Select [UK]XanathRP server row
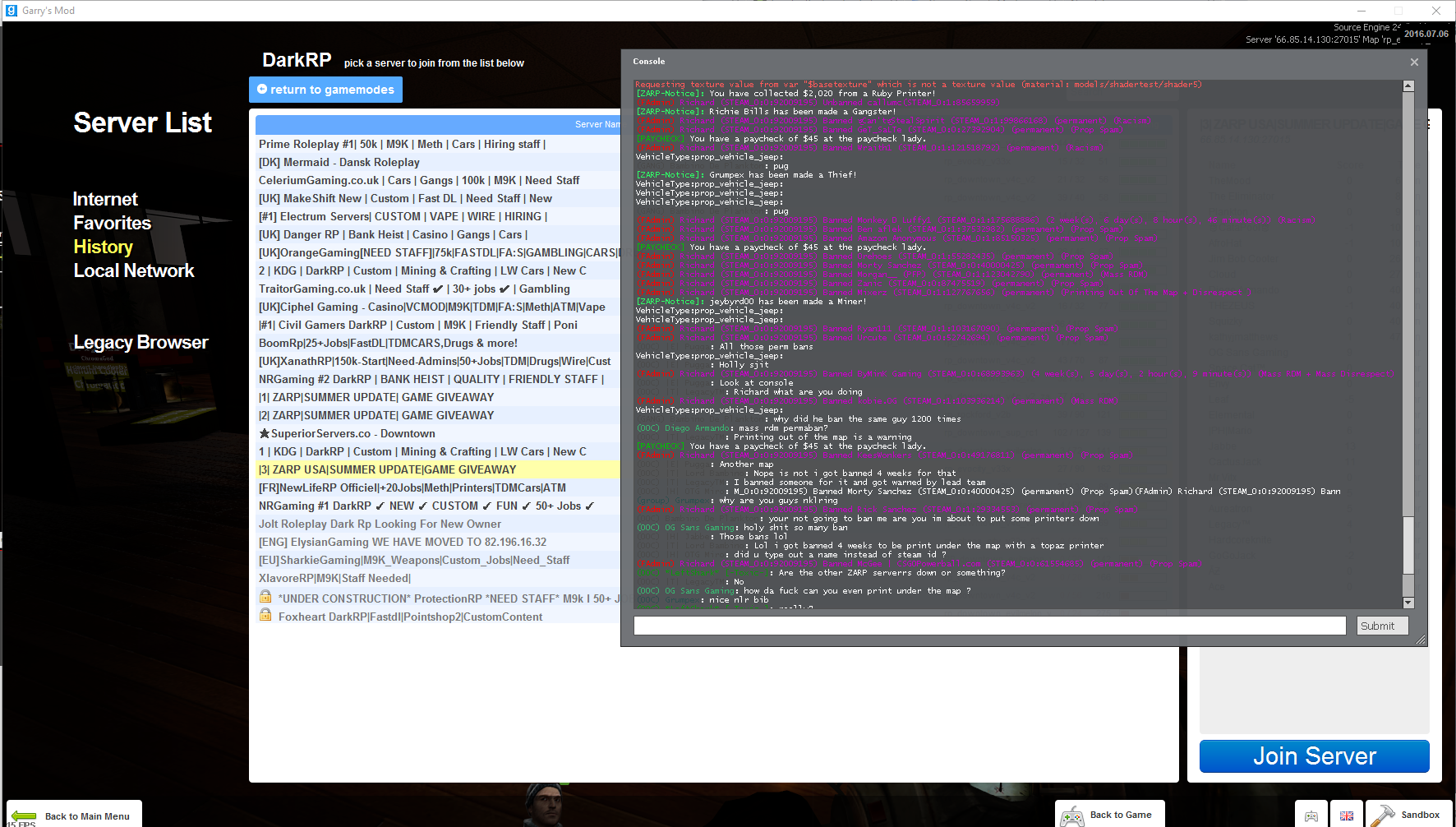 (438, 361)
